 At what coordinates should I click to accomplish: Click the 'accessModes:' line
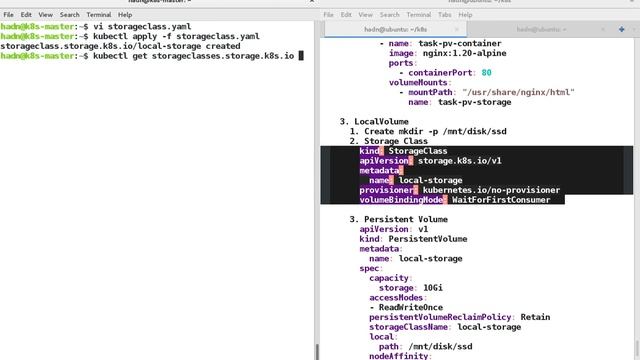pos(398,298)
